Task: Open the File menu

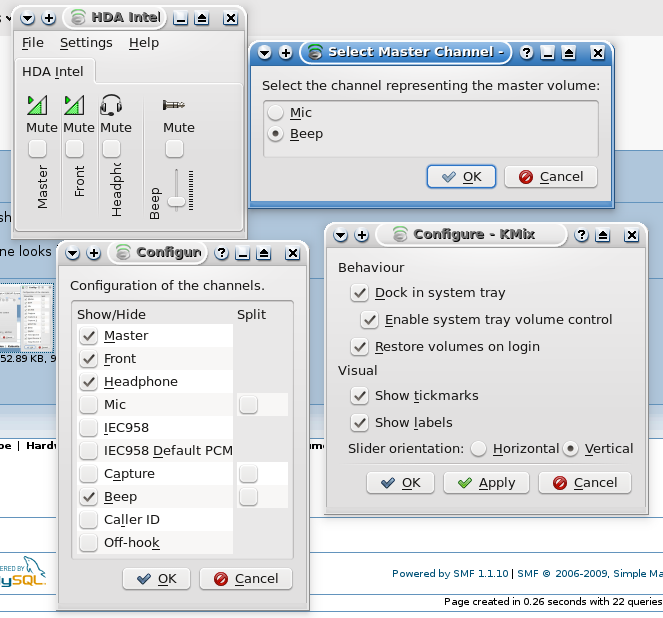Action: pos(33,43)
